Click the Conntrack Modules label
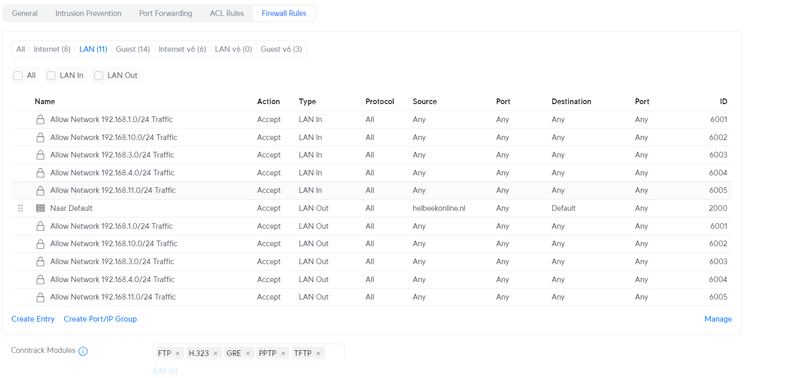The width and height of the screenshot is (800, 378). coord(43,350)
